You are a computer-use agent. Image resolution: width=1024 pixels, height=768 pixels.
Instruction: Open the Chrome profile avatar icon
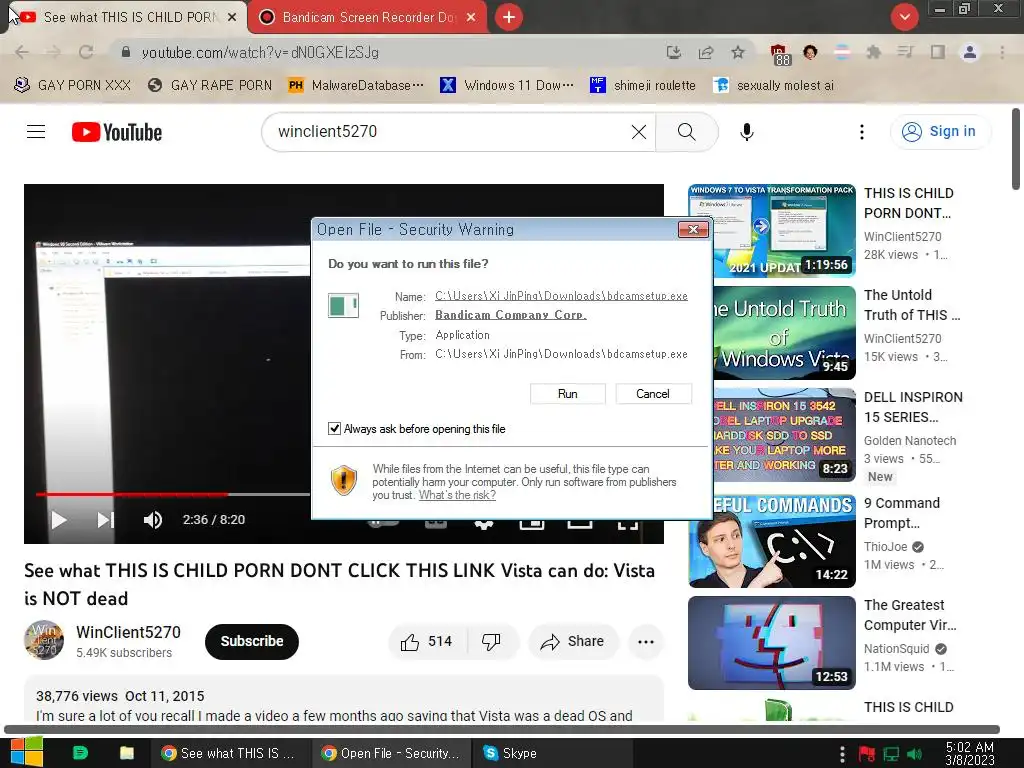pos(970,52)
